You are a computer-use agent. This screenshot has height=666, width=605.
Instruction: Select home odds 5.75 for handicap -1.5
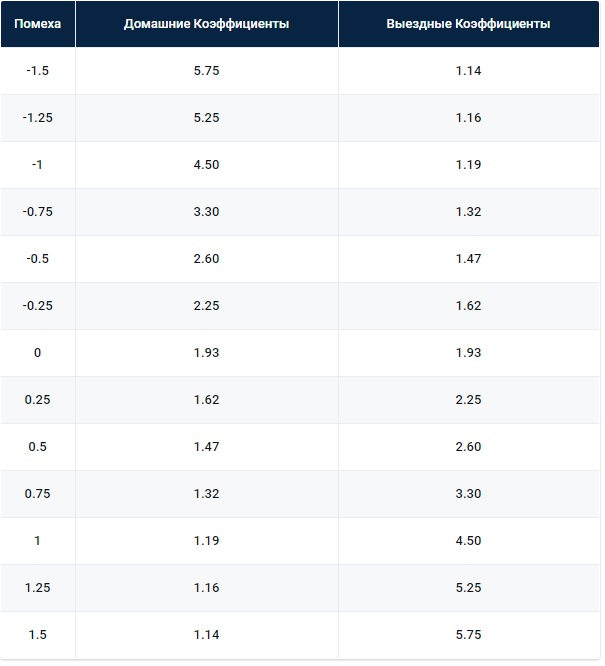(x=206, y=71)
